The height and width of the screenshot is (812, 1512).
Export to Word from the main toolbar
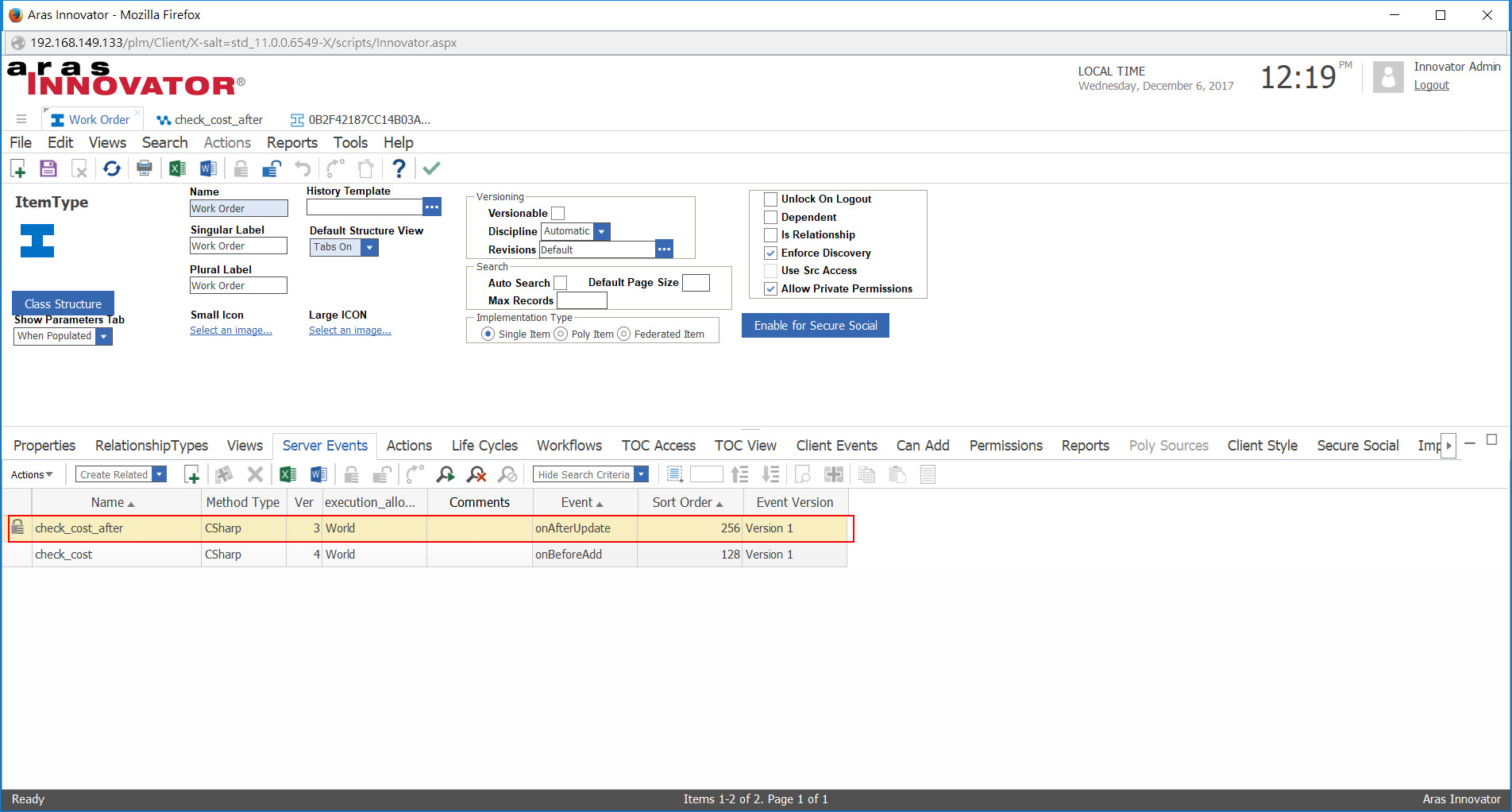[x=208, y=168]
